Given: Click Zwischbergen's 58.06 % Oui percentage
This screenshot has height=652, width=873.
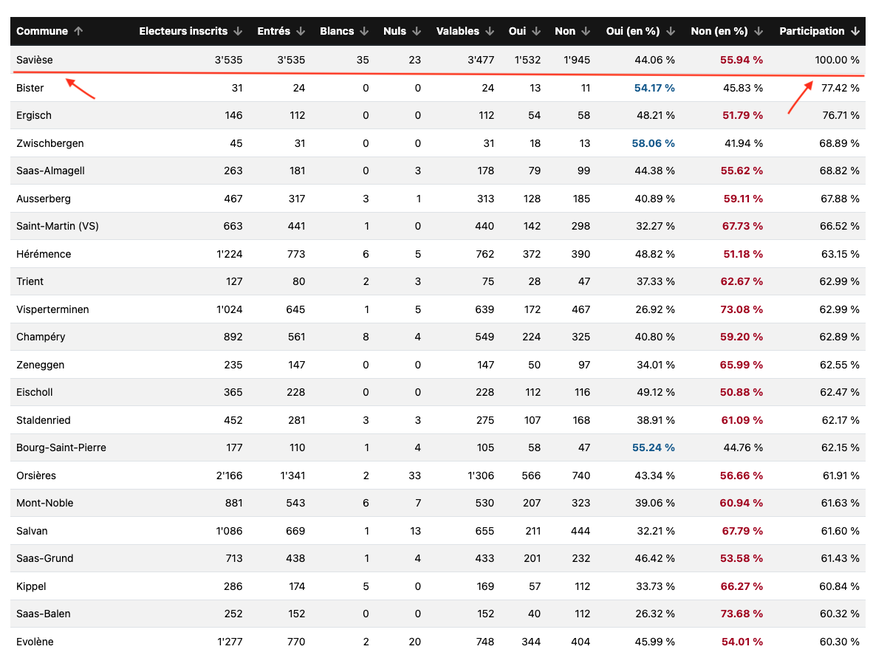Looking at the screenshot, I should 653,143.
